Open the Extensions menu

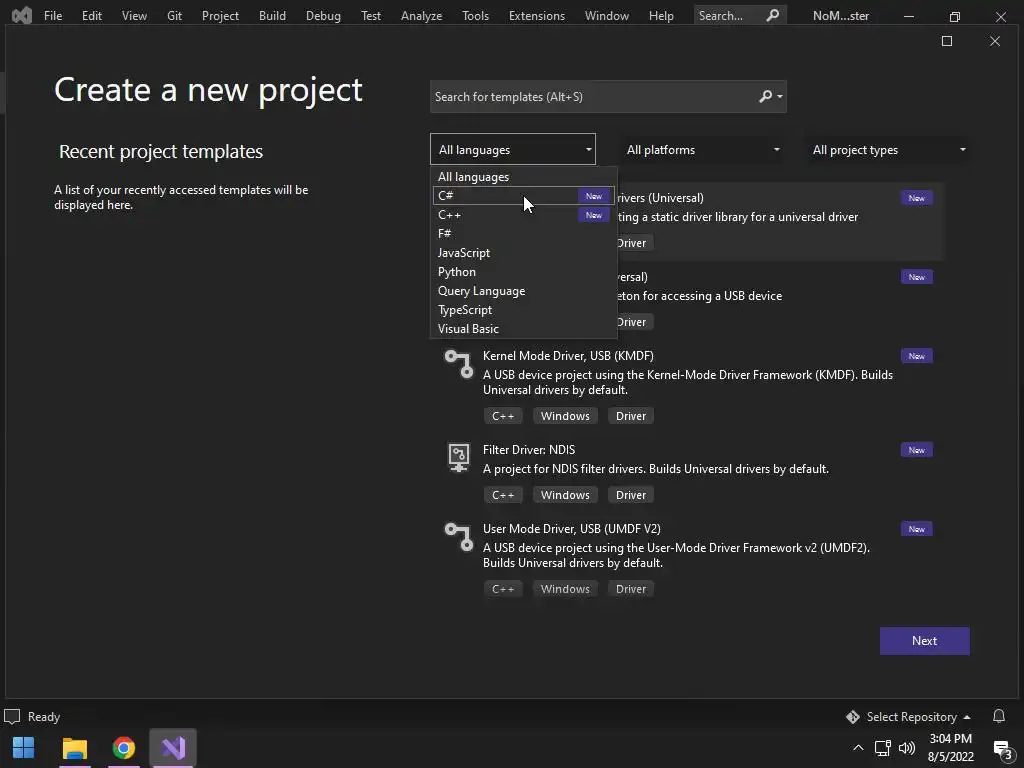537,16
